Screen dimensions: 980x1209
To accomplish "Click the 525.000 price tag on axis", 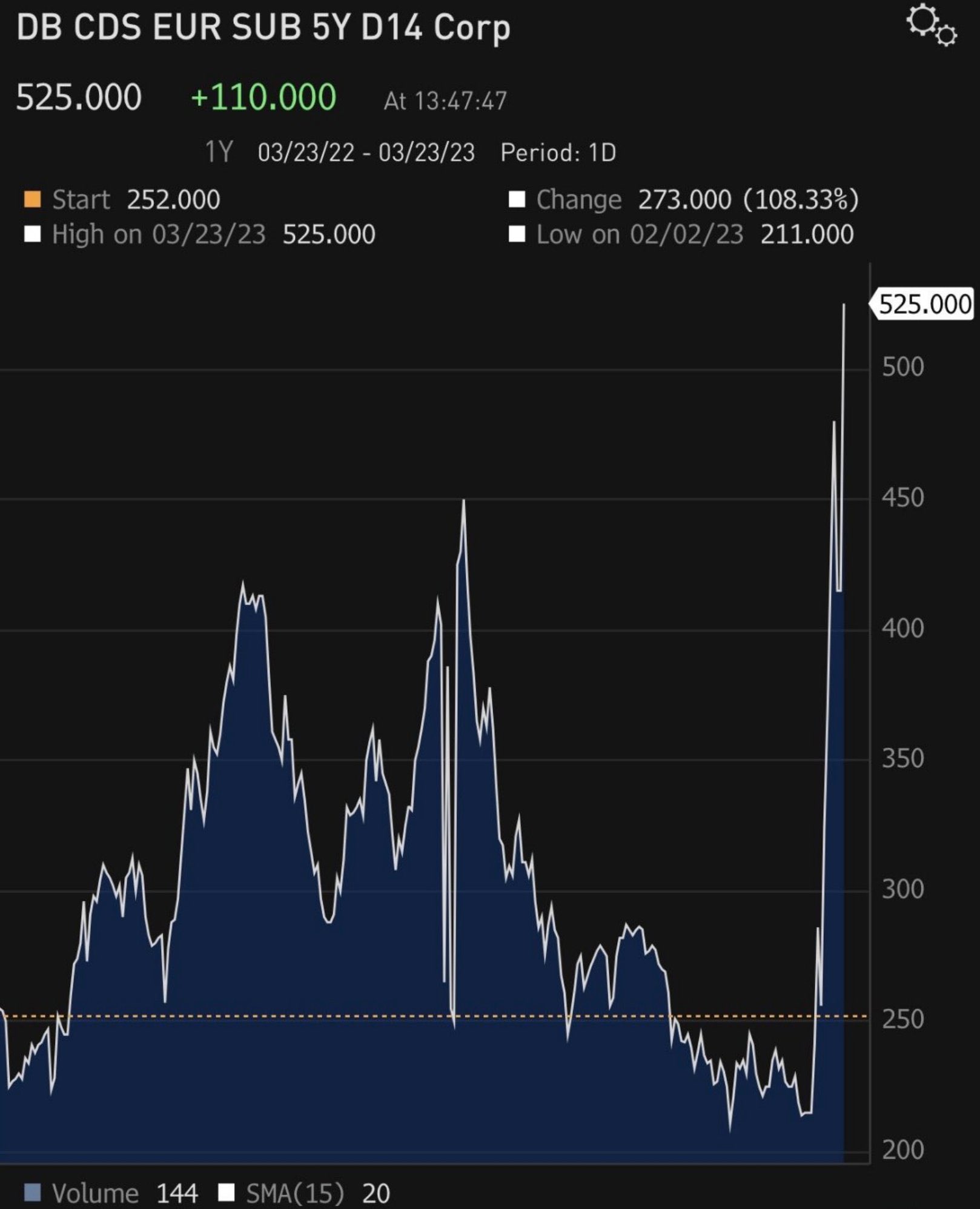I will pos(922,304).
